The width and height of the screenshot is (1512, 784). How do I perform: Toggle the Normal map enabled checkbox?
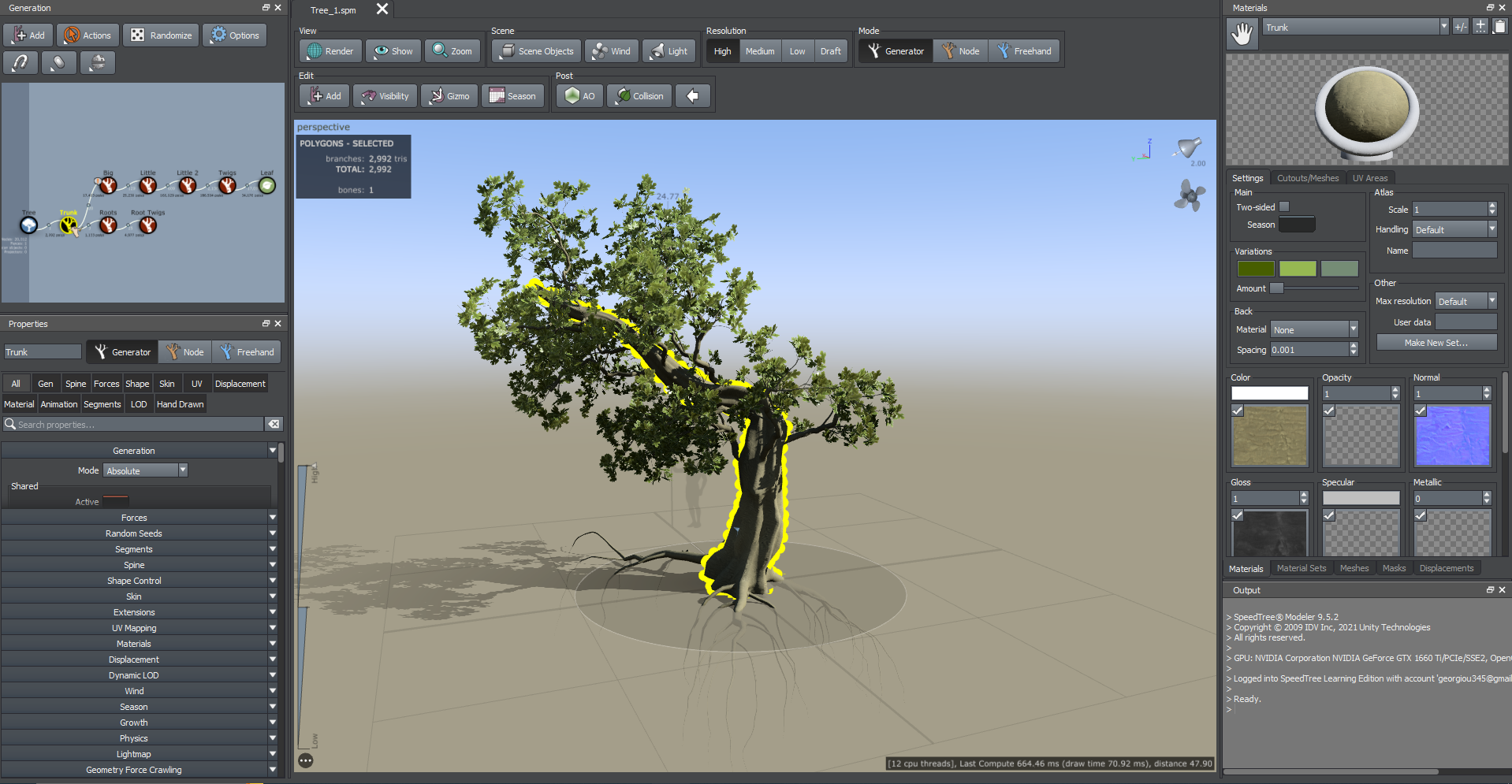pyautogui.click(x=1421, y=411)
